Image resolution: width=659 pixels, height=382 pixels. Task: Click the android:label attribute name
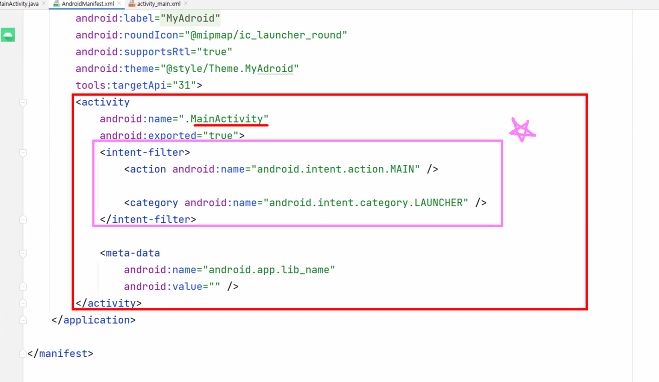coord(115,18)
